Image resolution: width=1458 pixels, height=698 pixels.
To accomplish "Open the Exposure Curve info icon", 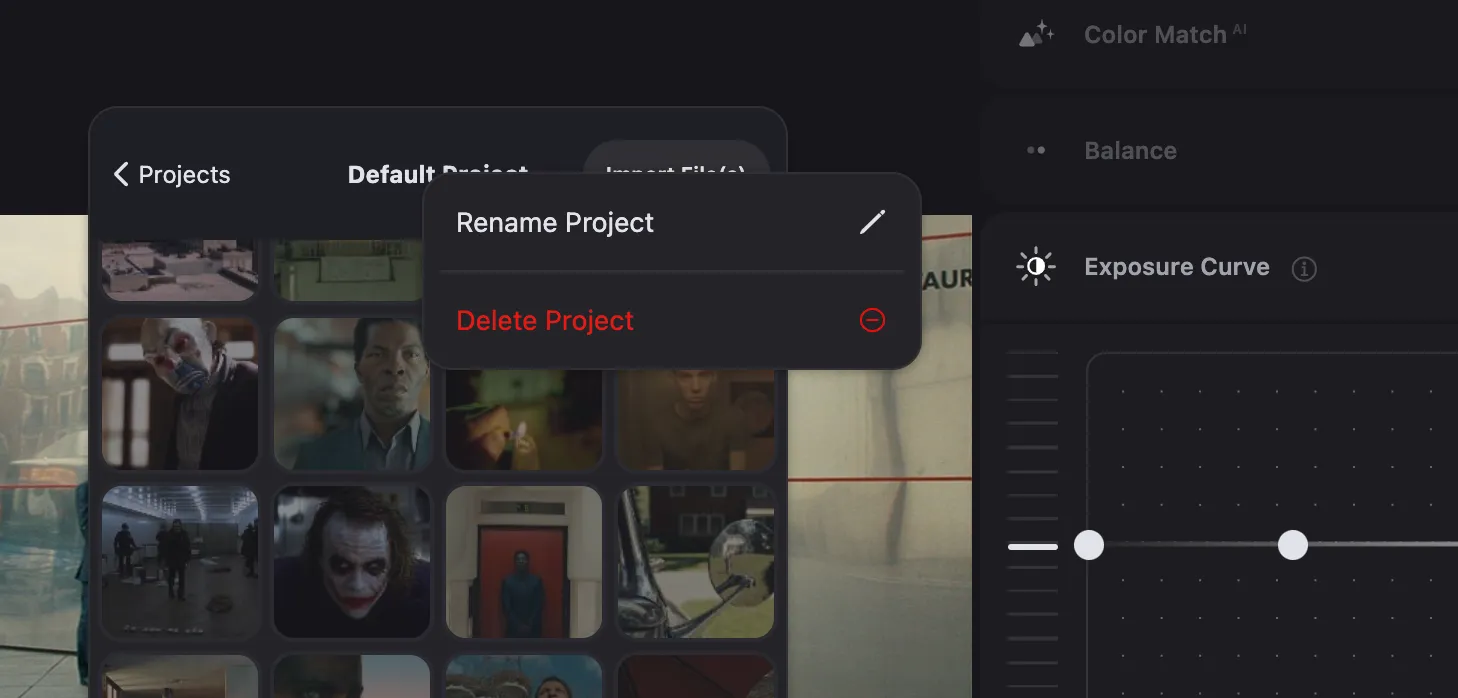I will pyautogui.click(x=1304, y=269).
